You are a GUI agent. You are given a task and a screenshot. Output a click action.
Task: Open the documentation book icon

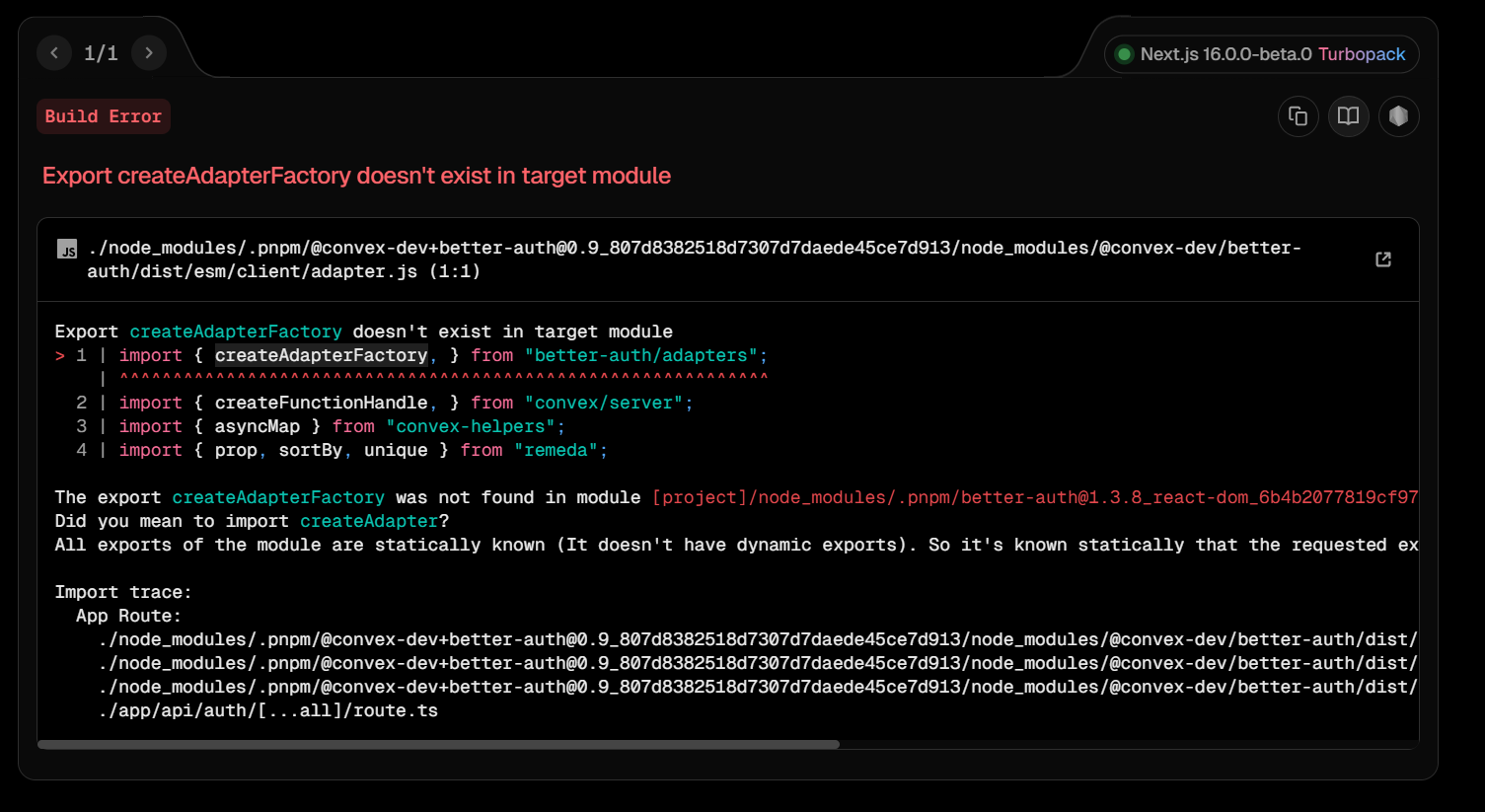click(x=1348, y=116)
